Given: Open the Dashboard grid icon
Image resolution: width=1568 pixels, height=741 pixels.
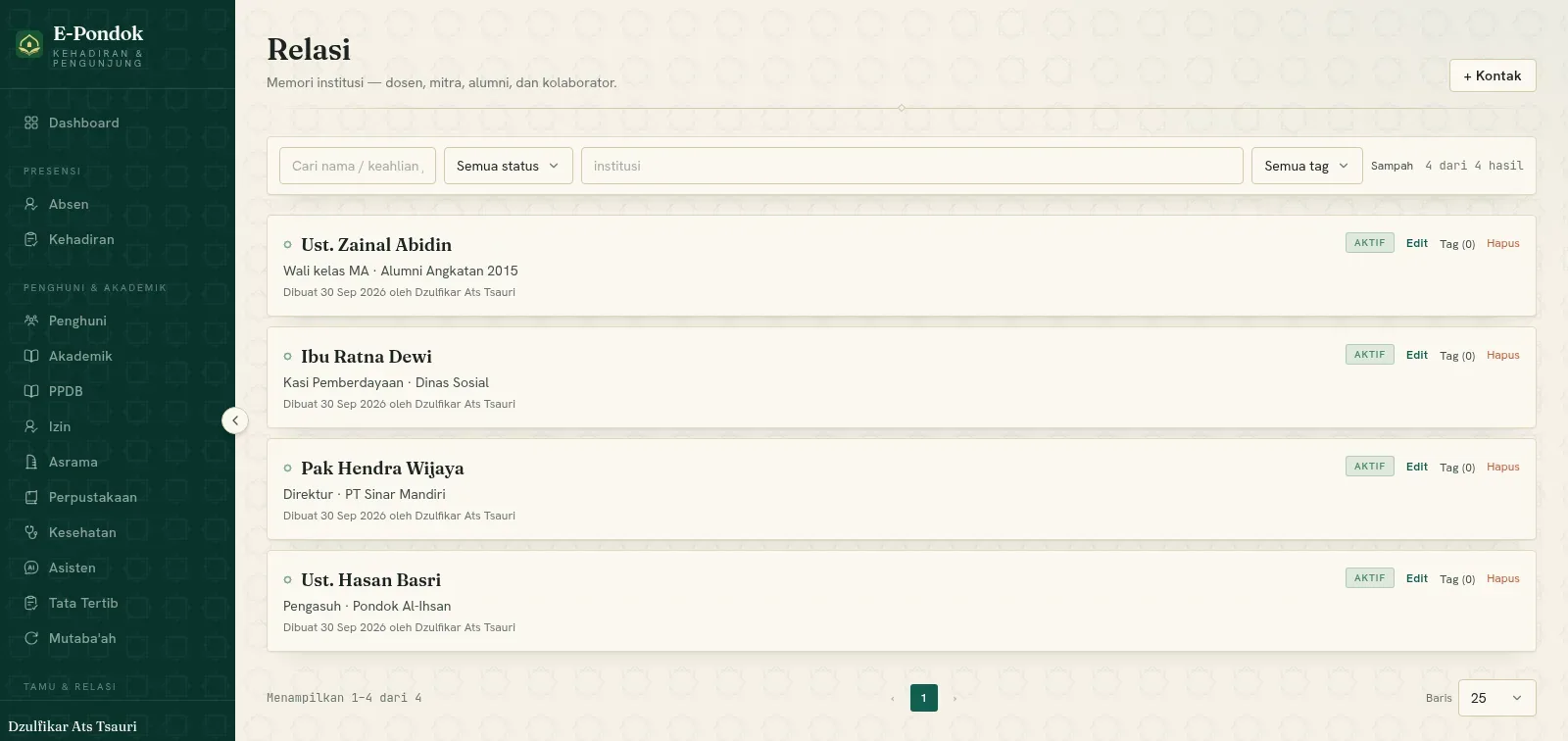Looking at the screenshot, I should tap(31, 123).
